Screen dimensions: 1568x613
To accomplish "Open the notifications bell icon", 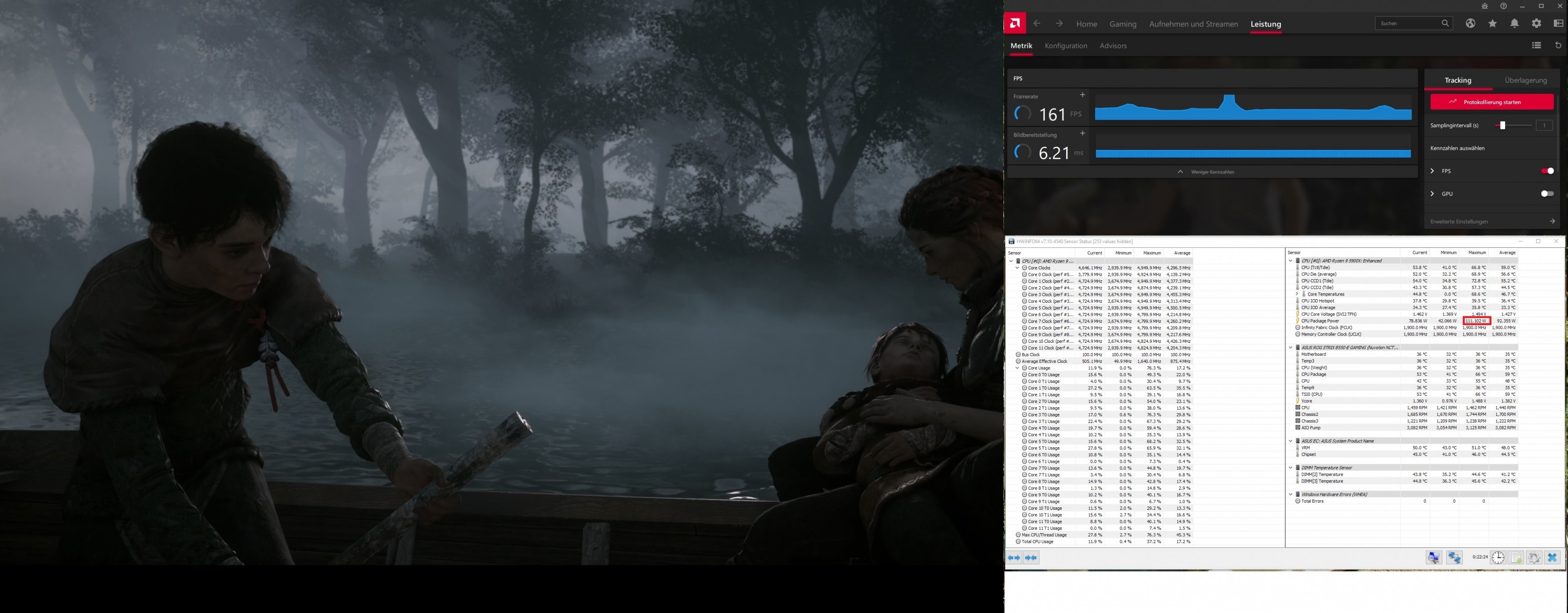I will point(1515,23).
